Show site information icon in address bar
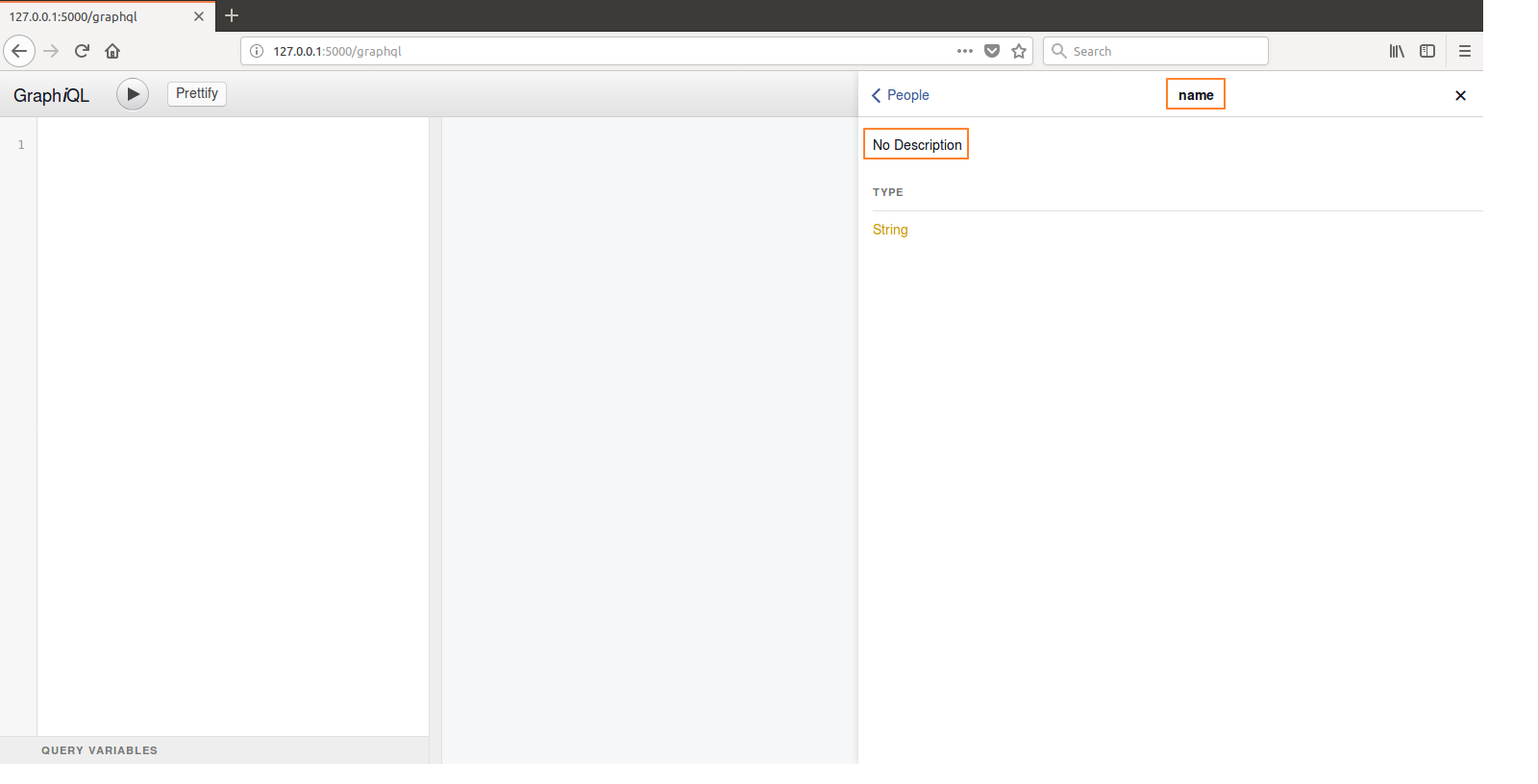The image size is (1538, 784). 257,51
